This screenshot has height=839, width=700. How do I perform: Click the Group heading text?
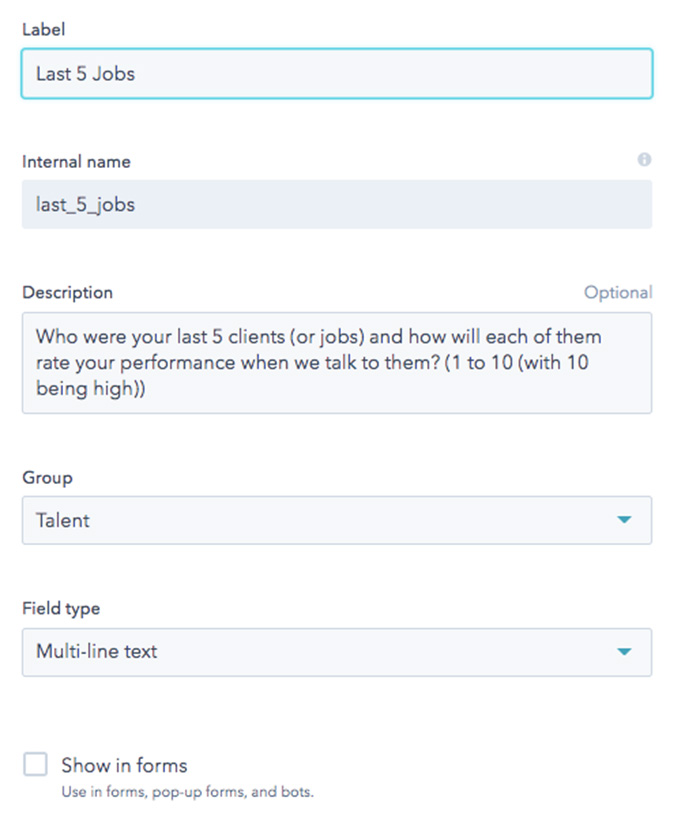click(x=47, y=477)
